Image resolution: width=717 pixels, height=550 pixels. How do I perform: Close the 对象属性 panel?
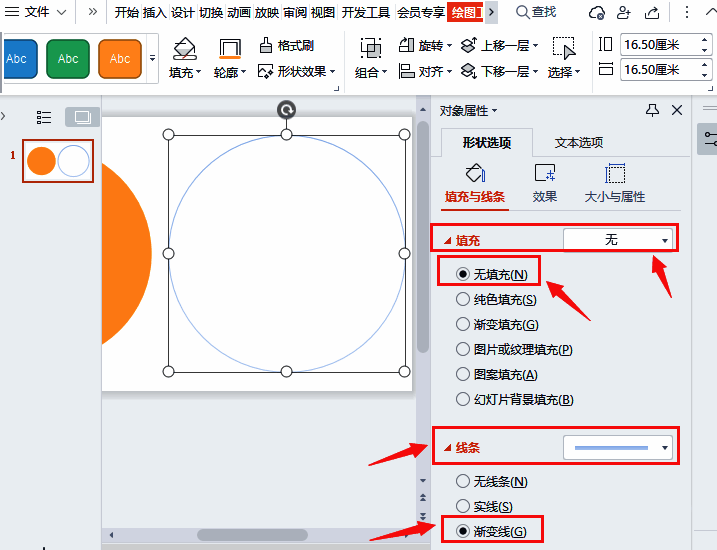coord(677,110)
